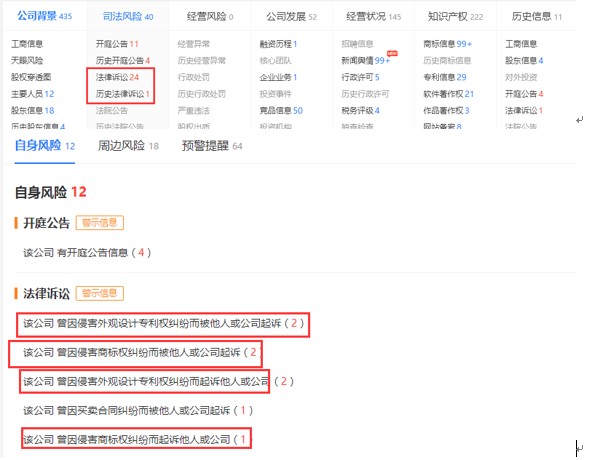Open 历史法律诉讼 1 link
The image size is (608, 460).
pyautogui.click(x=123, y=94)
